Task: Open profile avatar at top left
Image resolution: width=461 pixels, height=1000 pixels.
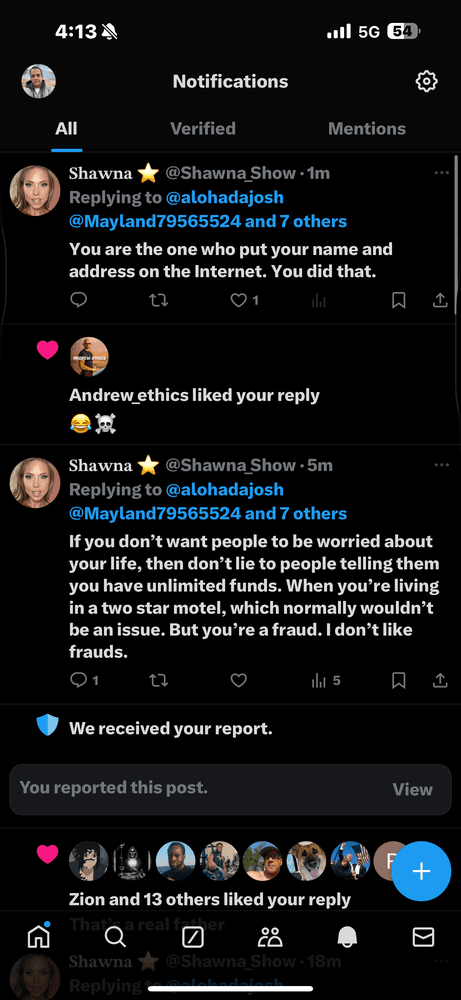Action: [x=38, y=81]
